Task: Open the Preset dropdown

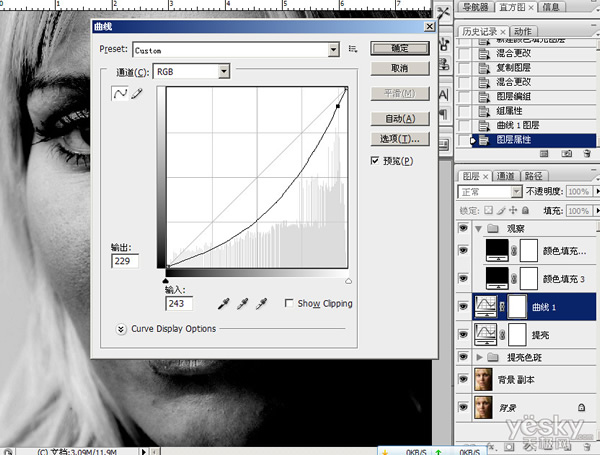Action: pyautogui.click(x=333, y=50)
